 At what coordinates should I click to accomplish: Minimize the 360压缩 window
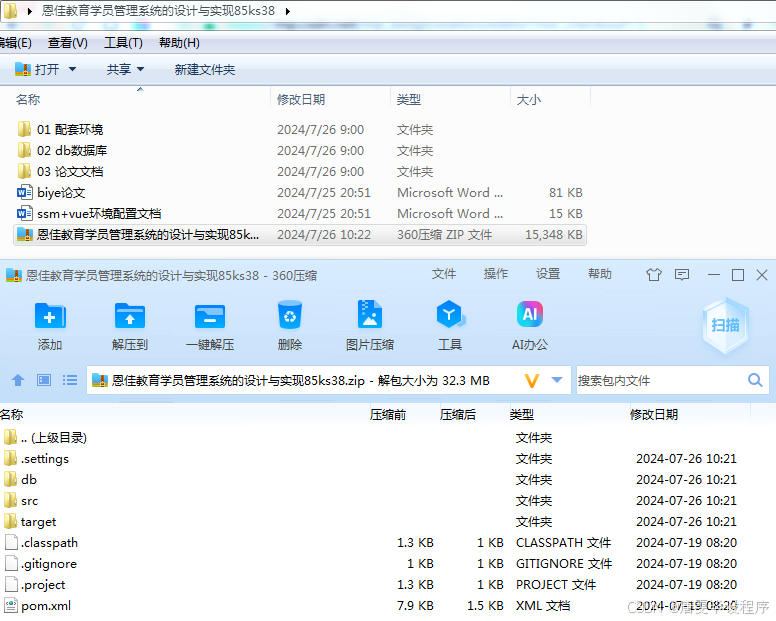pyautogui.click(x=714, y=275)
